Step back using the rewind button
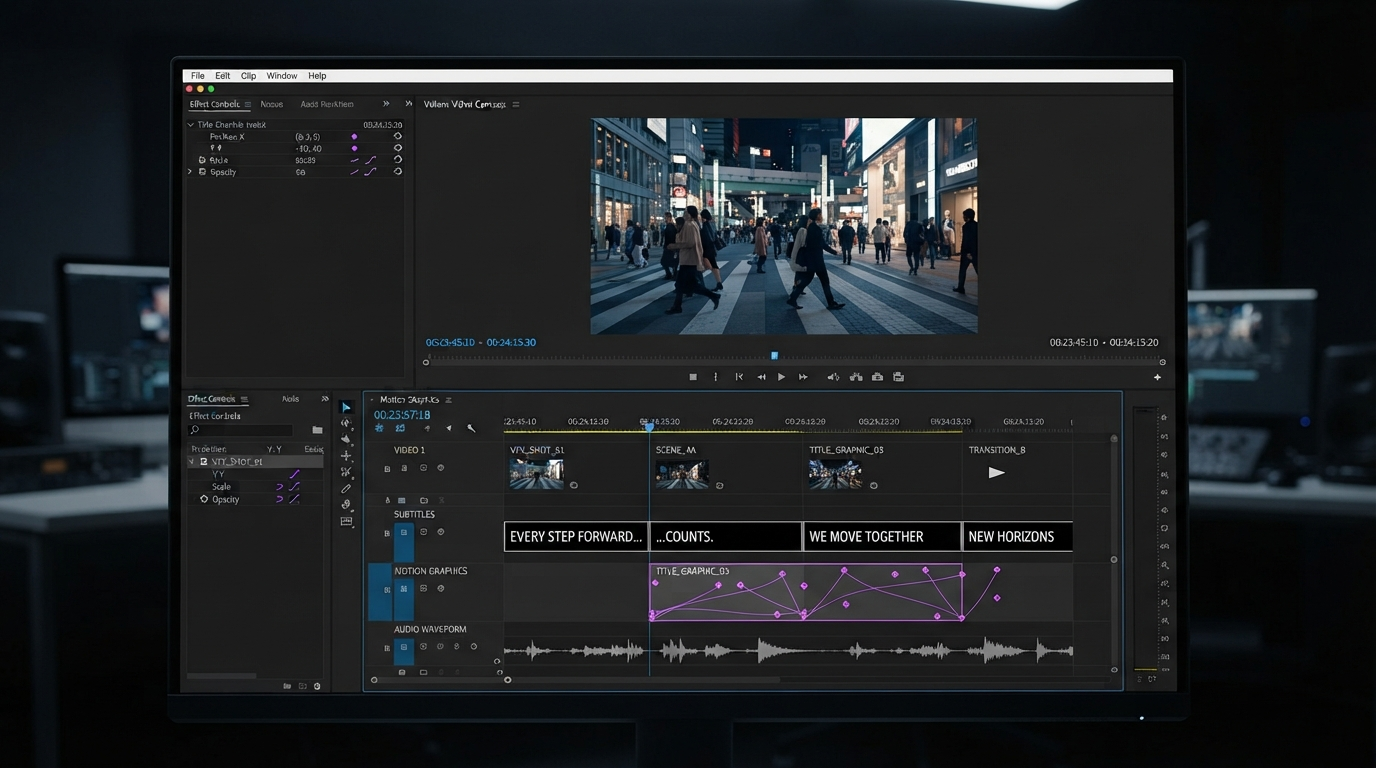 (x=761, y=377)
